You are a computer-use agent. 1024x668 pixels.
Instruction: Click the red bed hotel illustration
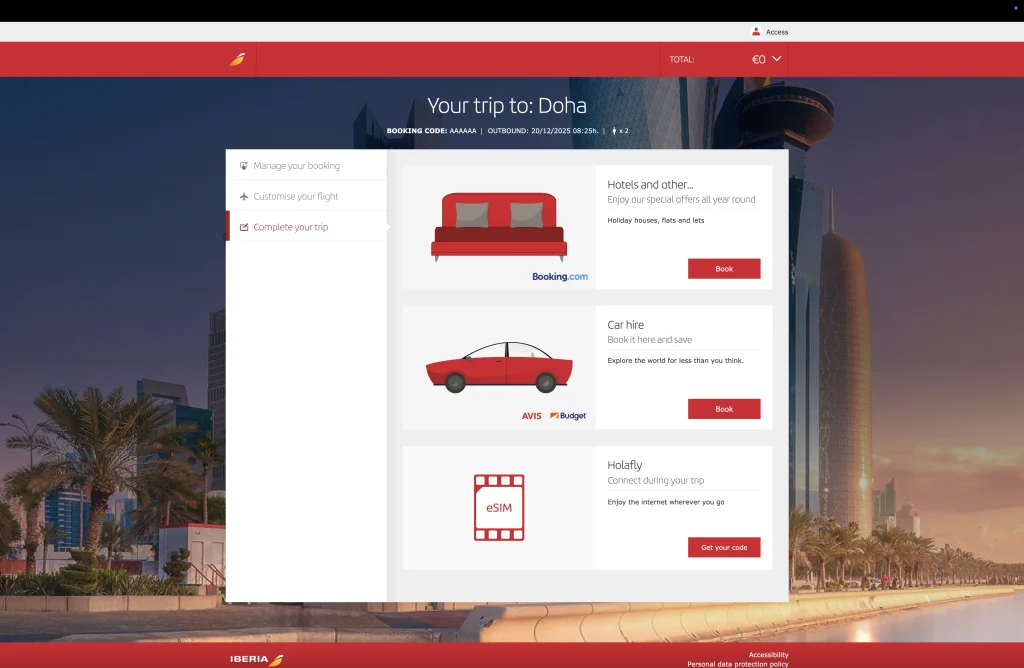pyautogui.click(x=499, y=227)
